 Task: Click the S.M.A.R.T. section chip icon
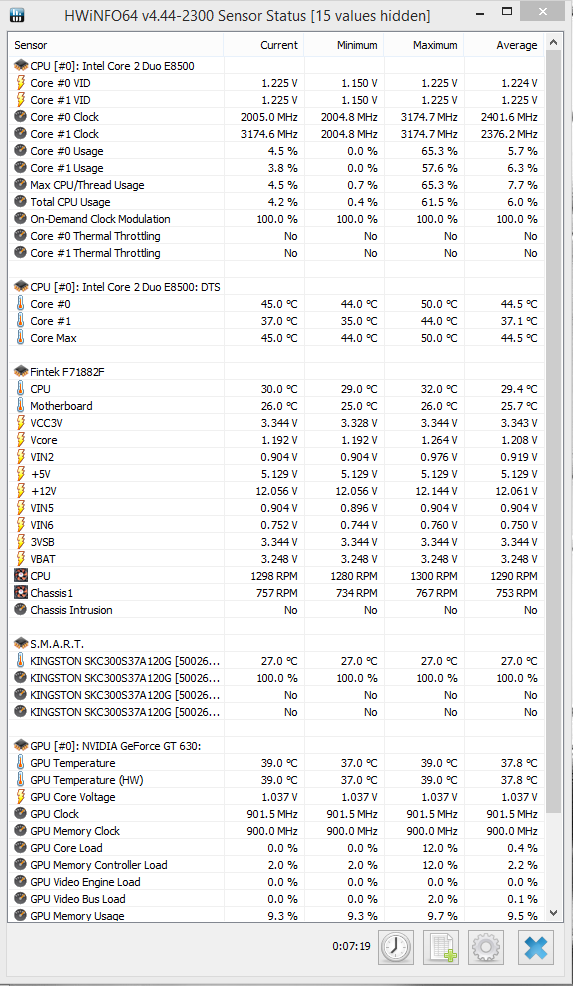(21, 644)
